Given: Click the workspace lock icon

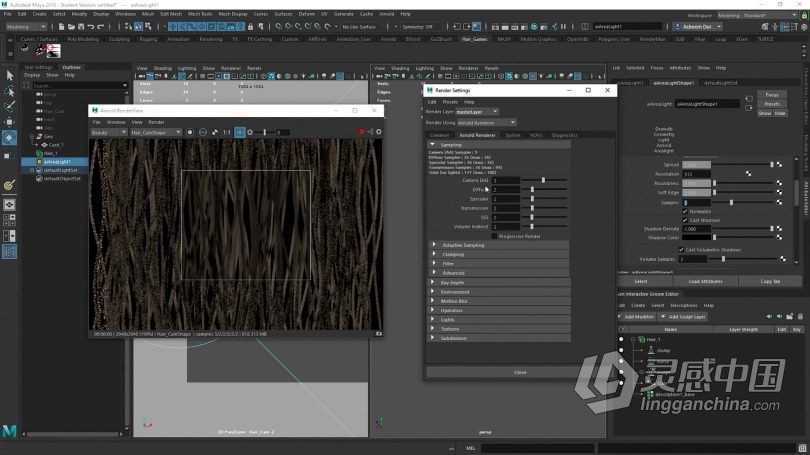Looking at the screenshot, I should (x=804, y=15).
